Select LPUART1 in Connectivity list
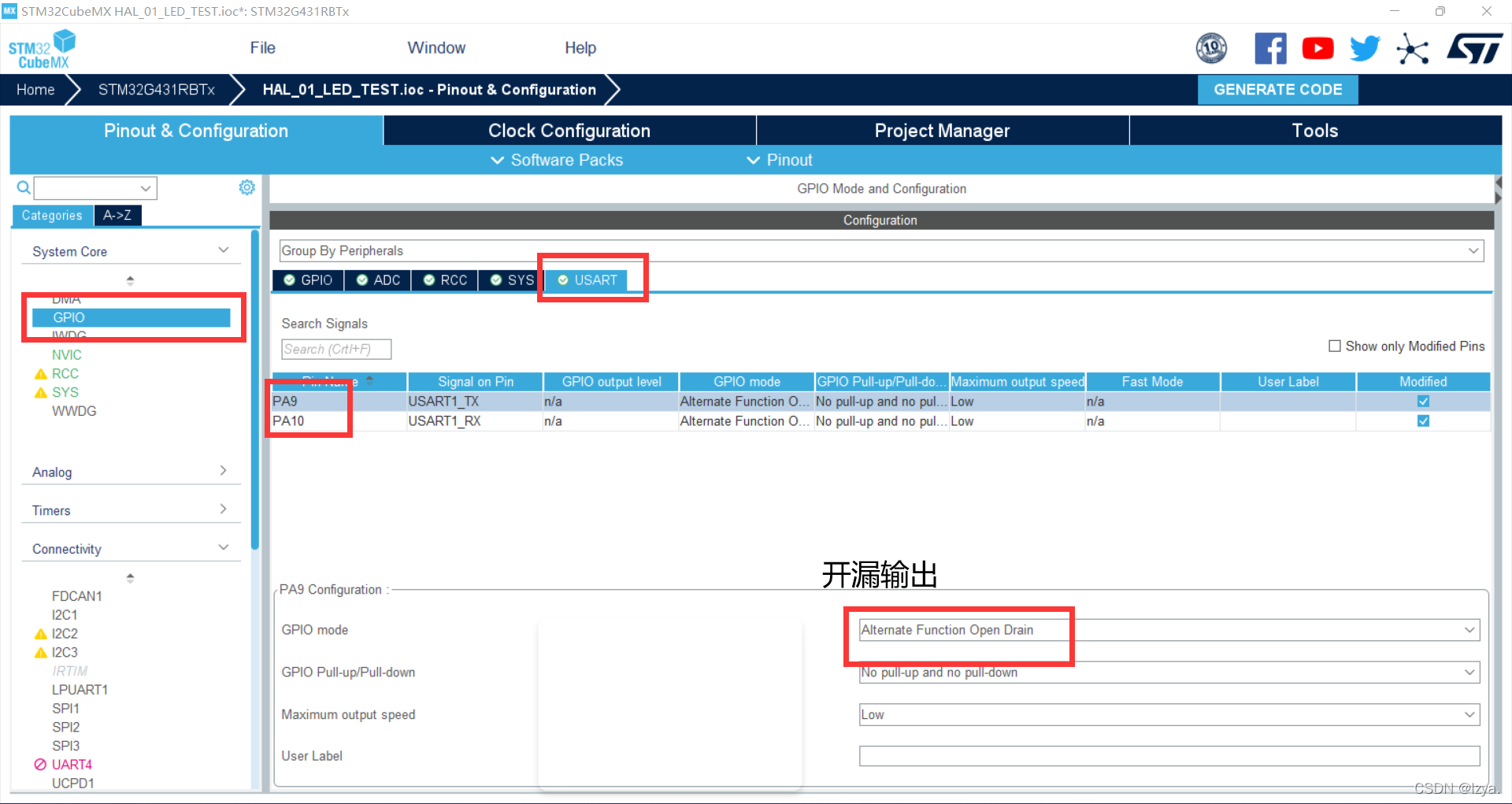The height and width of the screenshot is (804, 1512). coord(80,690)
